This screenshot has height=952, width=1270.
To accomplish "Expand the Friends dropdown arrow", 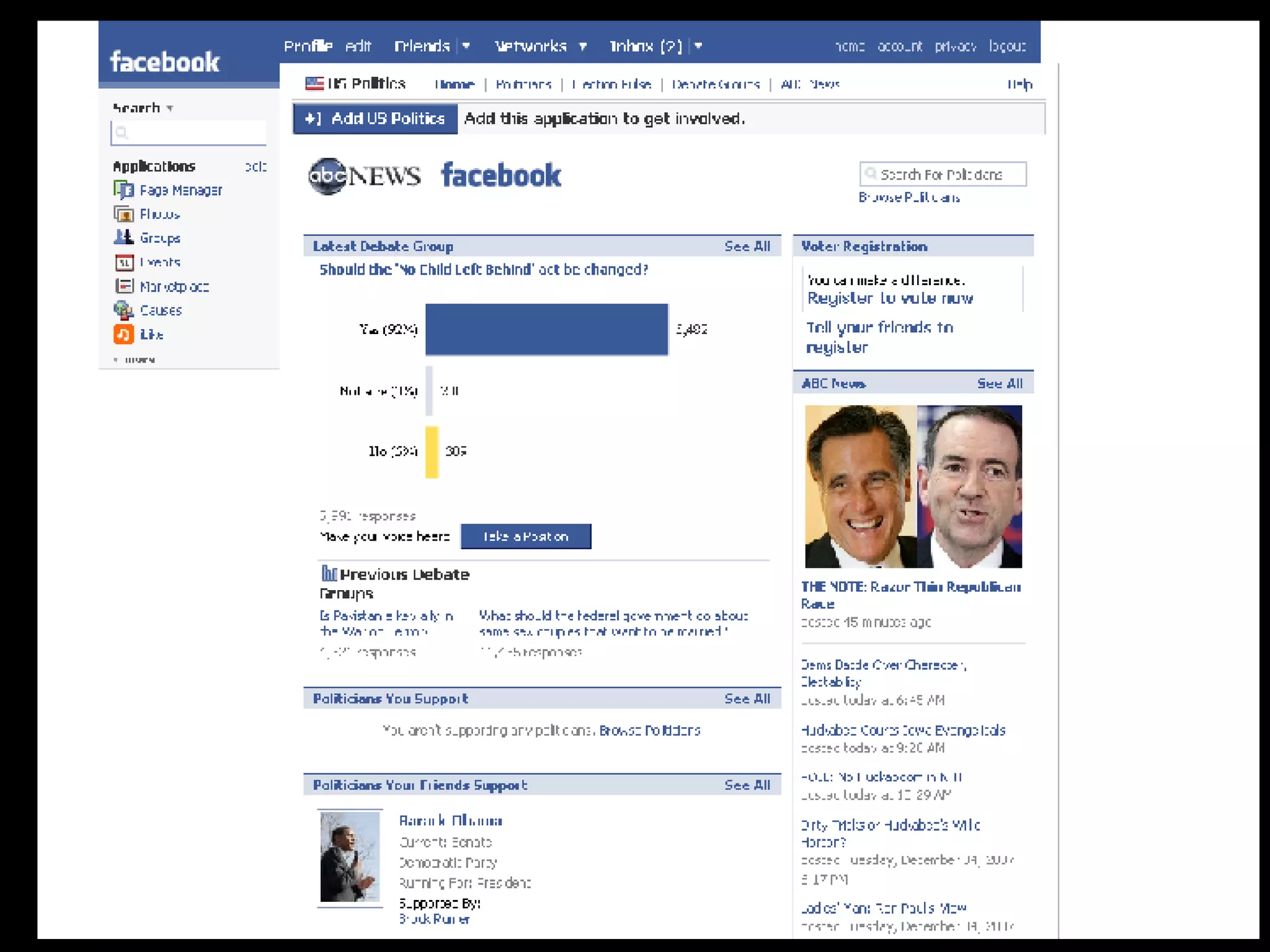I will 466,46.
